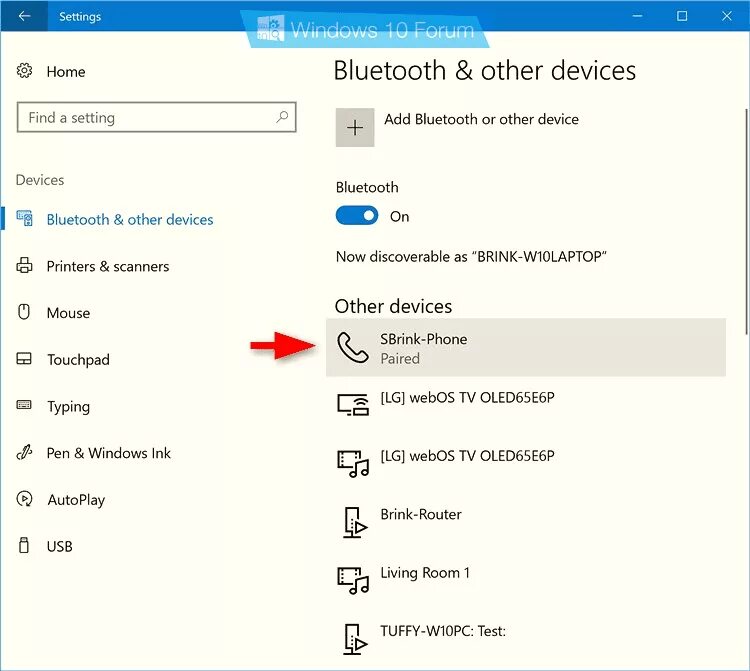This screenshot has height=671, width=750.
Task: Click the Mouse sidebar icon
Action: [24, 312]
